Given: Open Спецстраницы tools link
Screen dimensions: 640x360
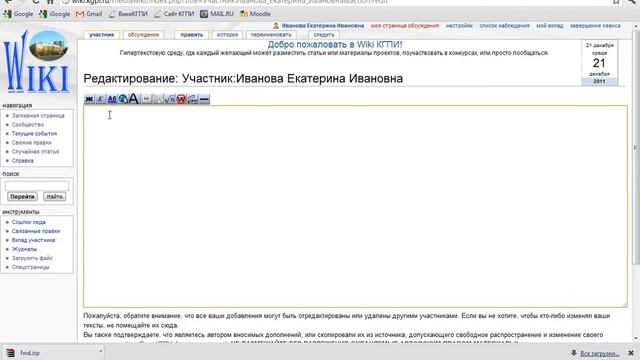Looking at the screenshot, I should [30, 267].
